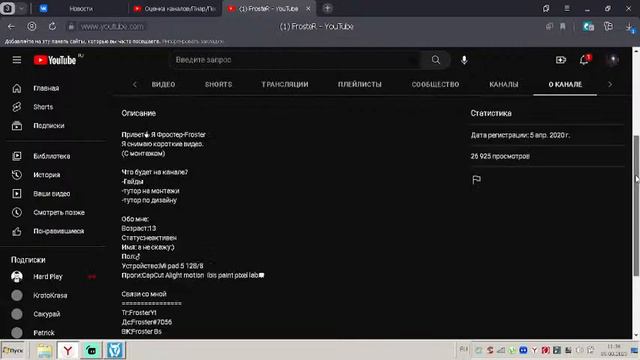Screen dimensions: 640x360
Task: Switch to the ТРАНСЛЯЦИИ channel tab
Action: click(x=285, y=84)
